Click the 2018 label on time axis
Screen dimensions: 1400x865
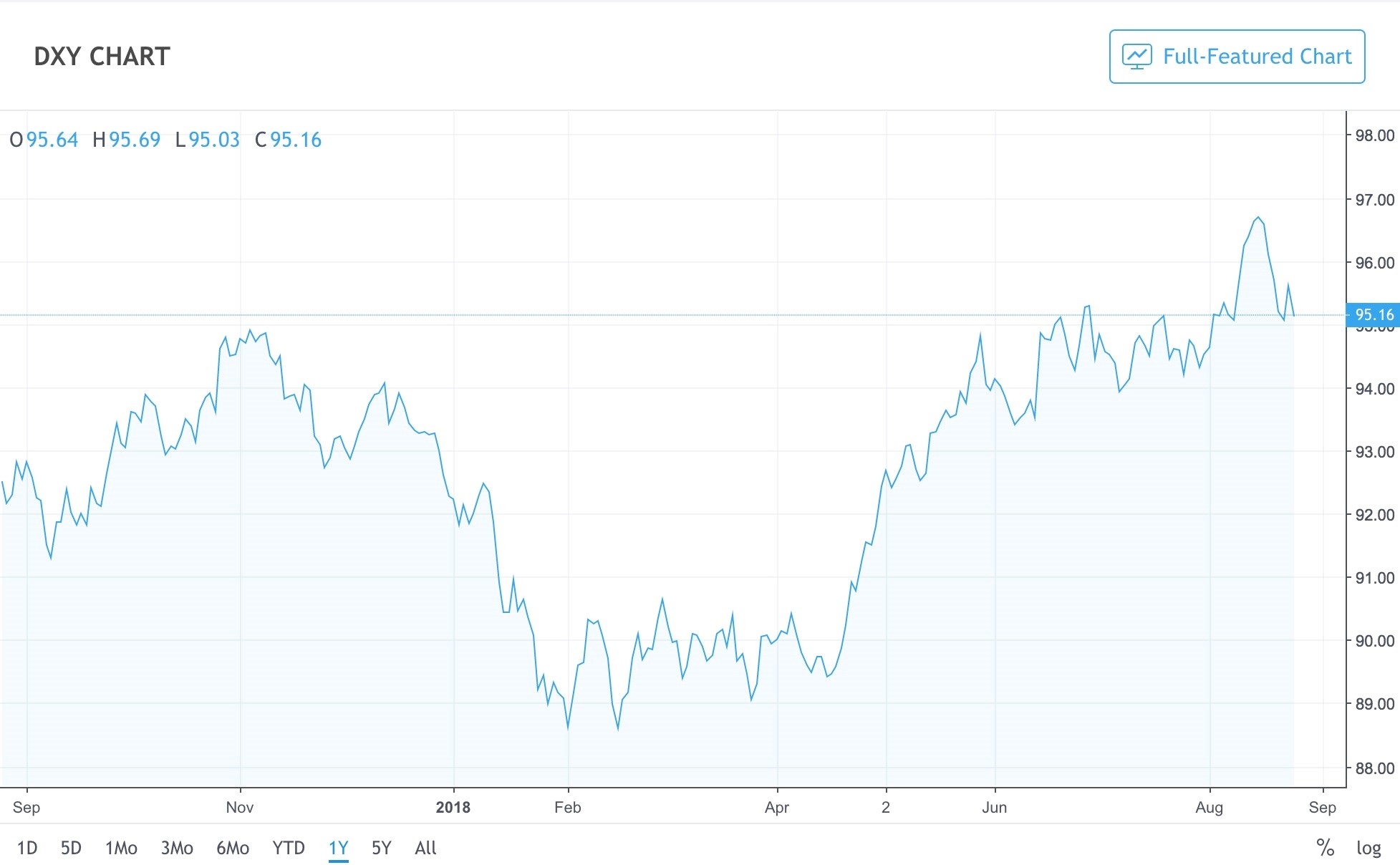453,807
